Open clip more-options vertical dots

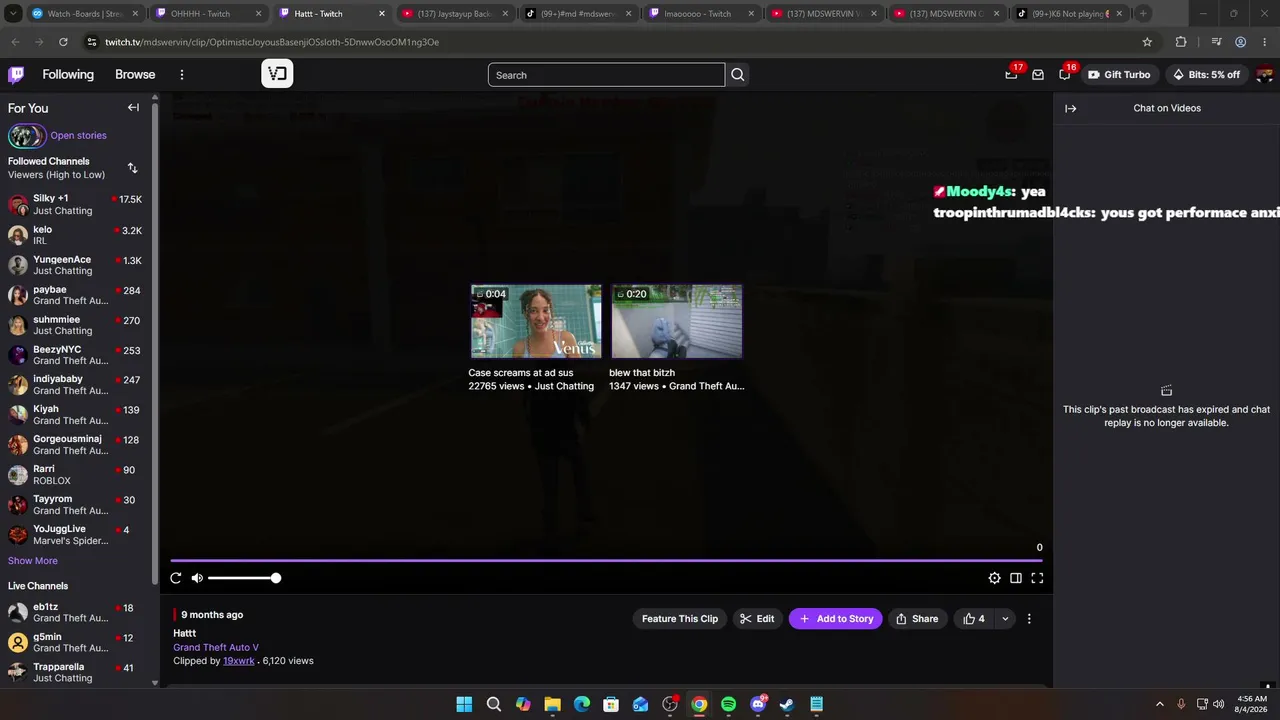(1029, 619)
